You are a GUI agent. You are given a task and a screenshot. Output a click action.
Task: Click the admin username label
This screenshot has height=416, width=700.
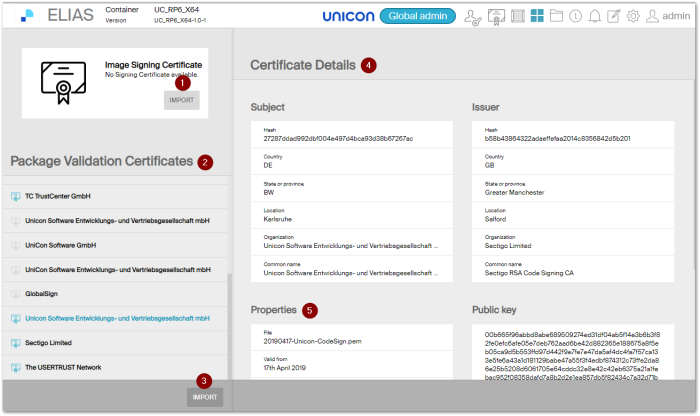click(x=676, y=16)
